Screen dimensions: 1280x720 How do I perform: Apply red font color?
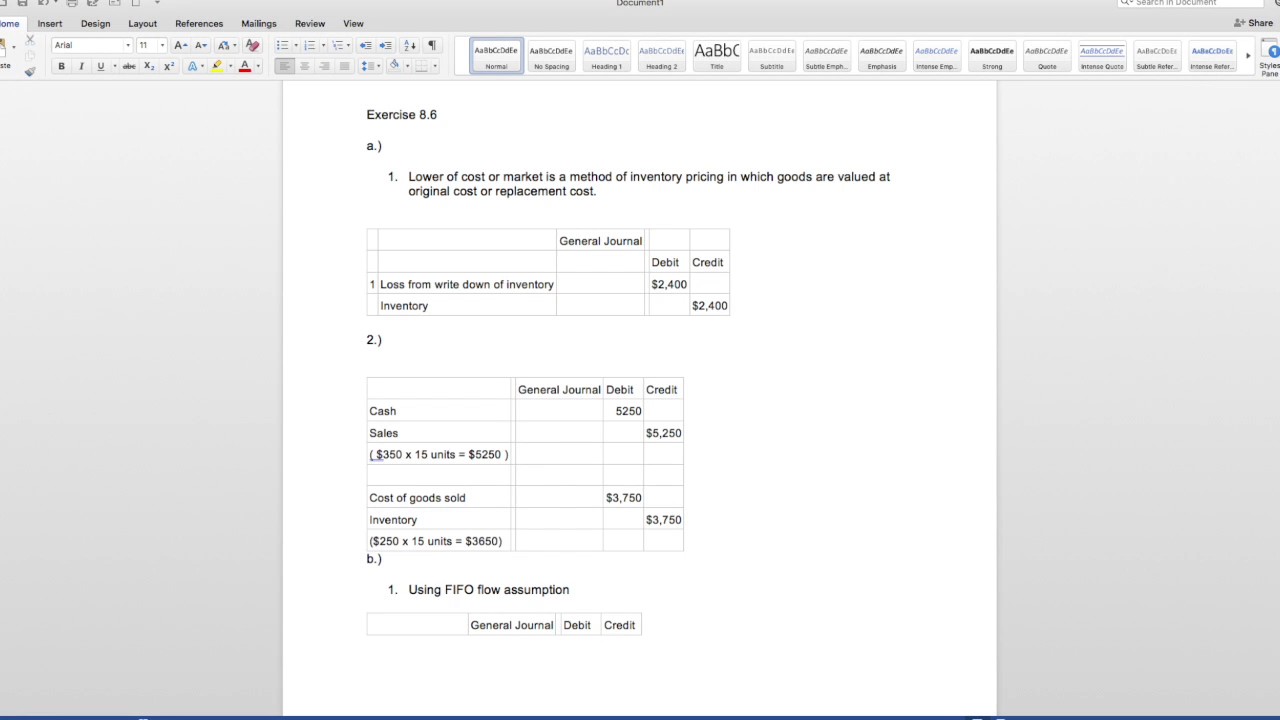click(244, 66)
